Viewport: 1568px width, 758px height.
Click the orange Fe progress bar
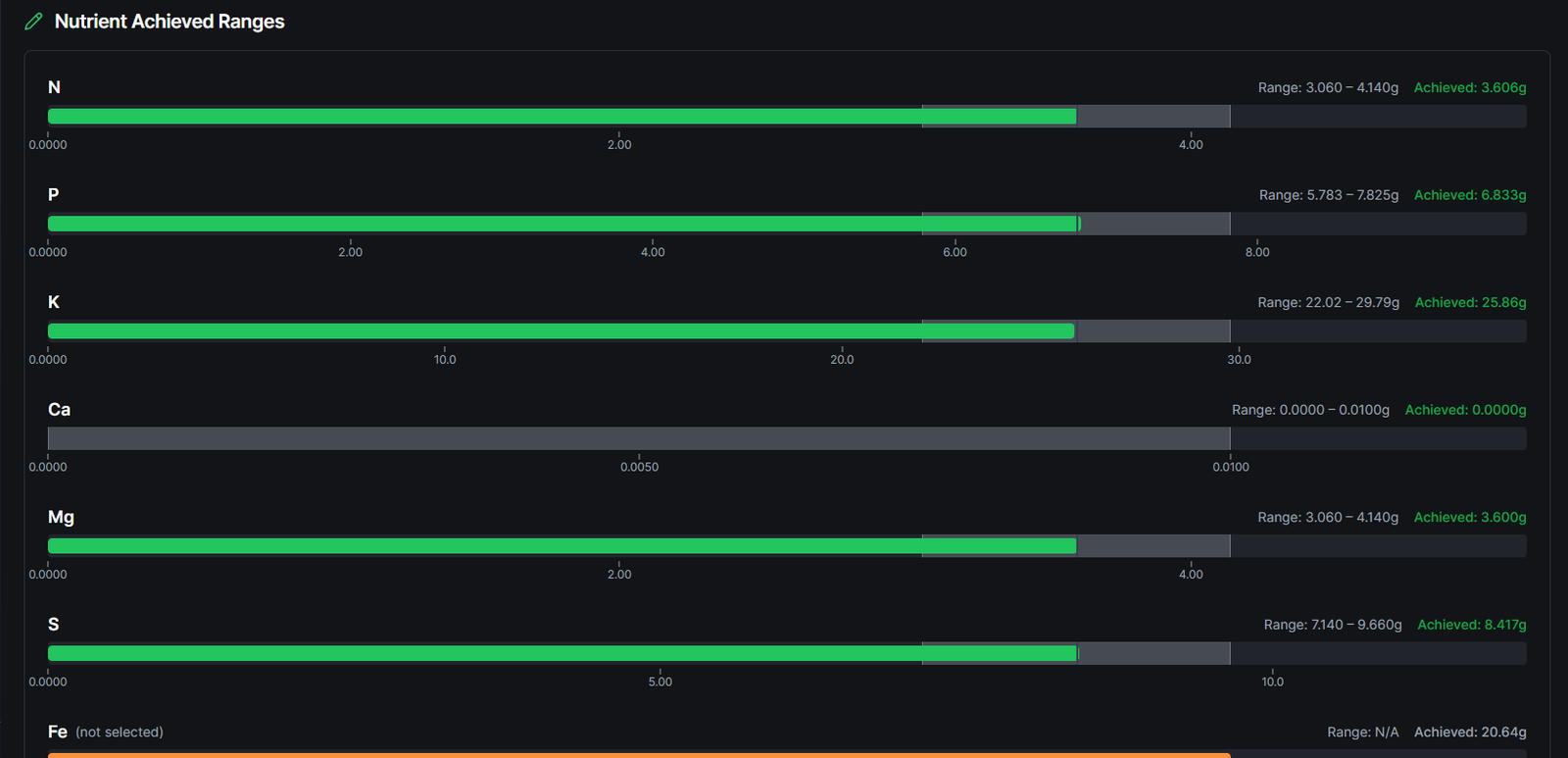639,755
